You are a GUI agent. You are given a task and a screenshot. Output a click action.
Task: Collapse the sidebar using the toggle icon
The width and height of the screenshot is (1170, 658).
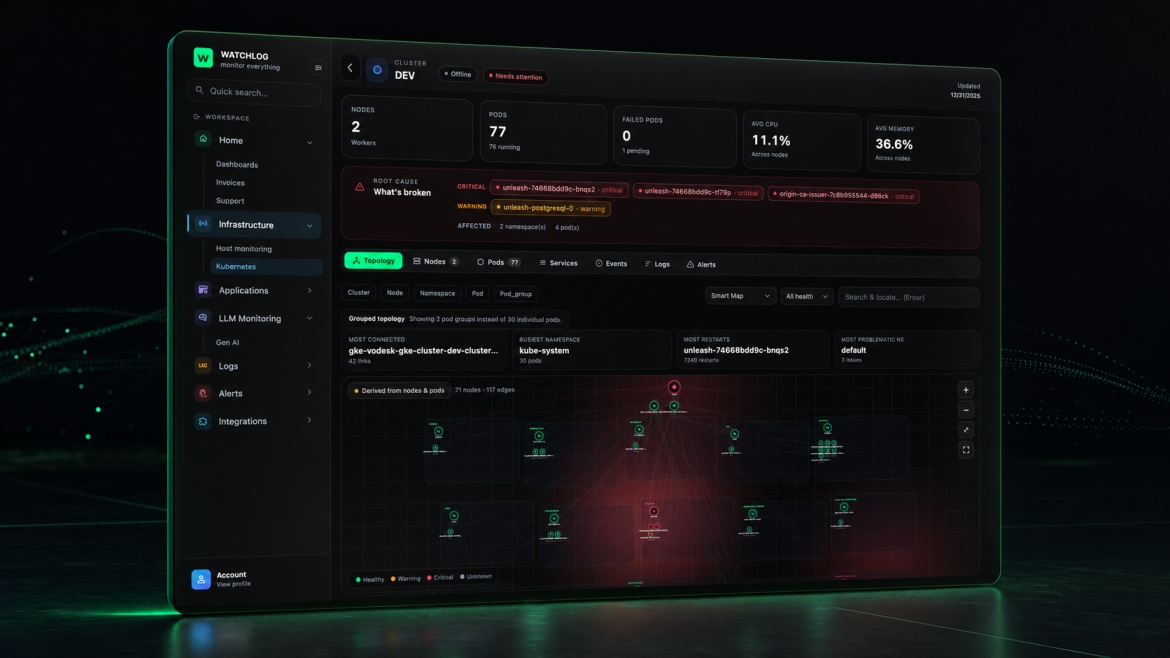pos(319,68)
